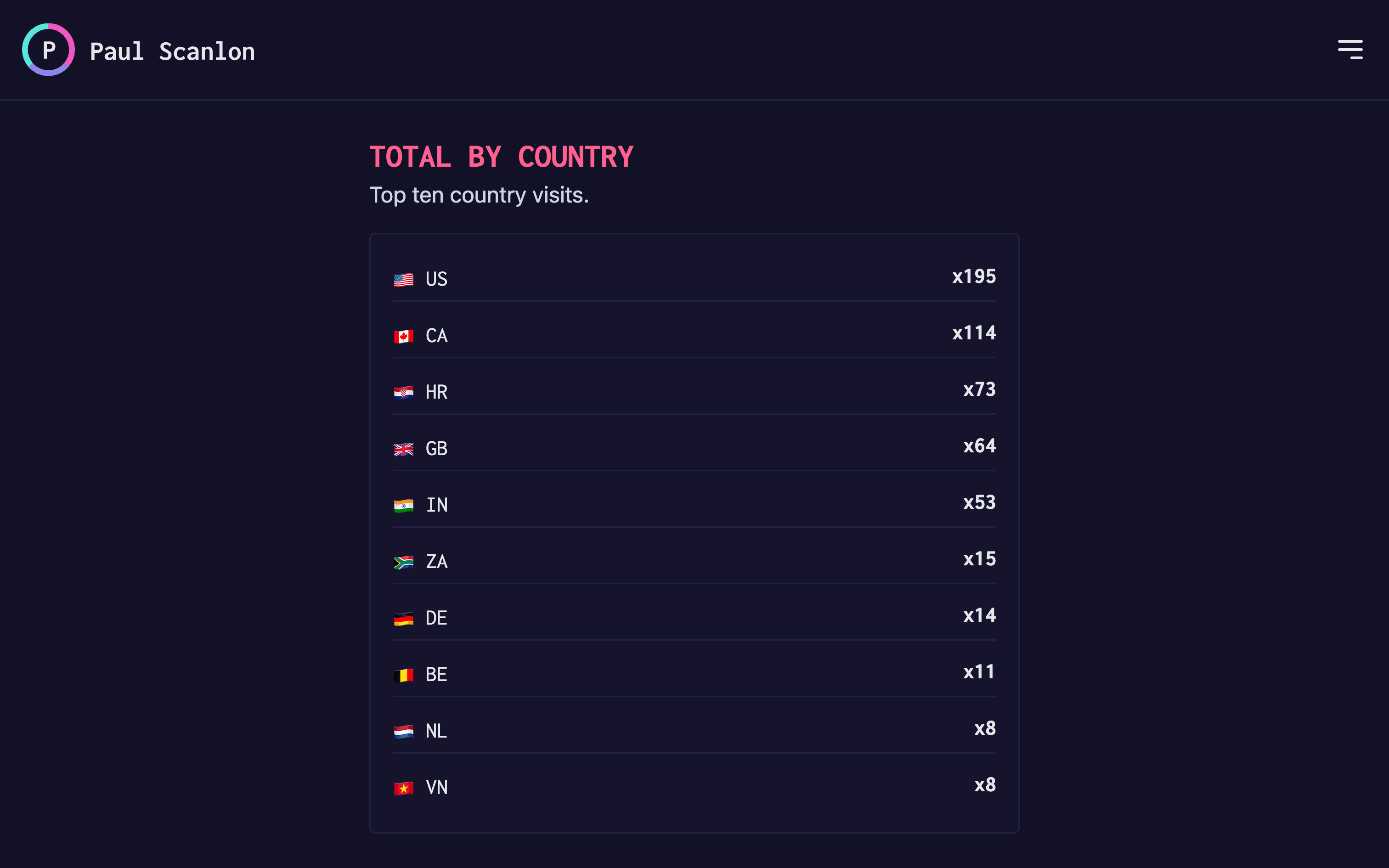This screenshot has height=868, width=1389.
Task: Click the Paul Scanlon site name
Action: pos(172,51)
